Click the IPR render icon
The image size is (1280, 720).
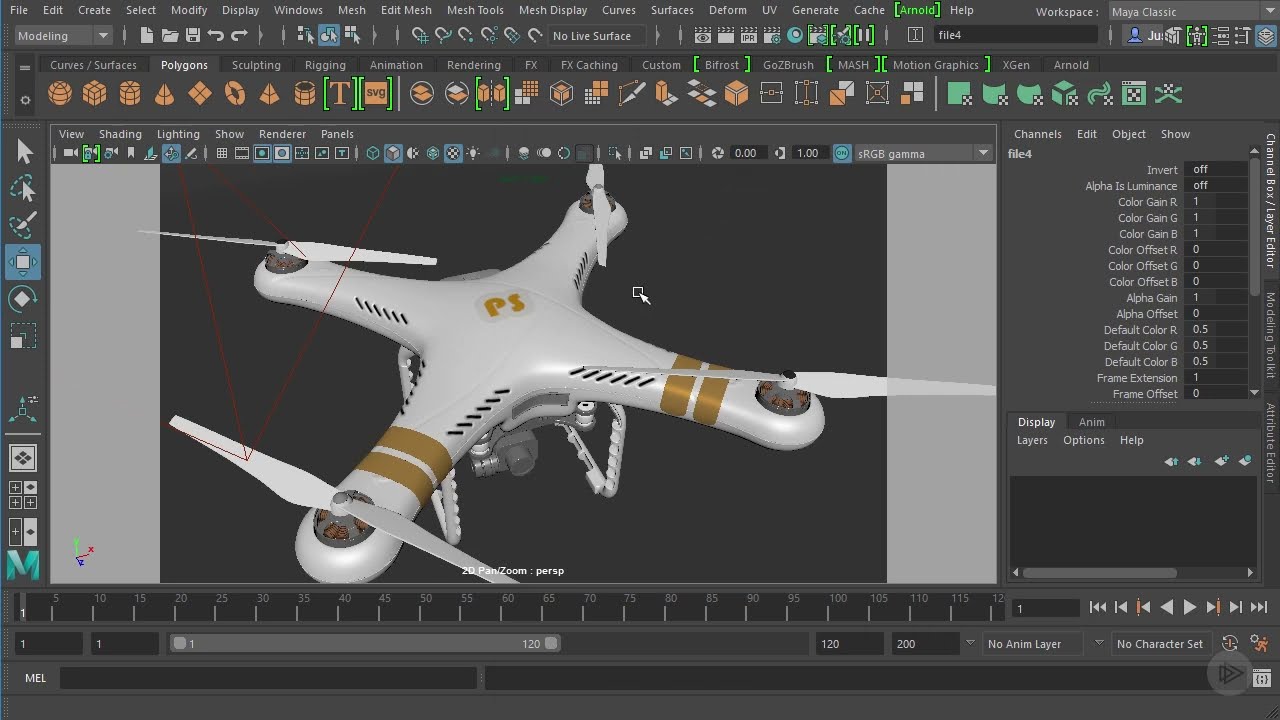click(749, 35)
